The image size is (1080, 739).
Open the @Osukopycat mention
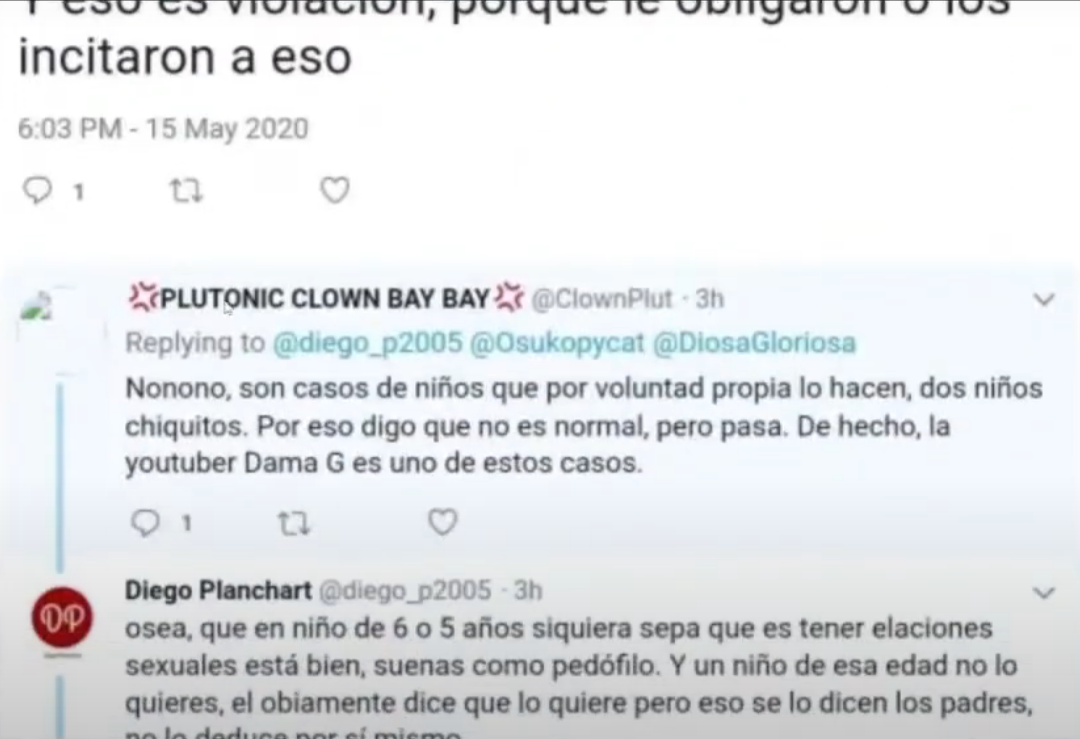point(557,343)
